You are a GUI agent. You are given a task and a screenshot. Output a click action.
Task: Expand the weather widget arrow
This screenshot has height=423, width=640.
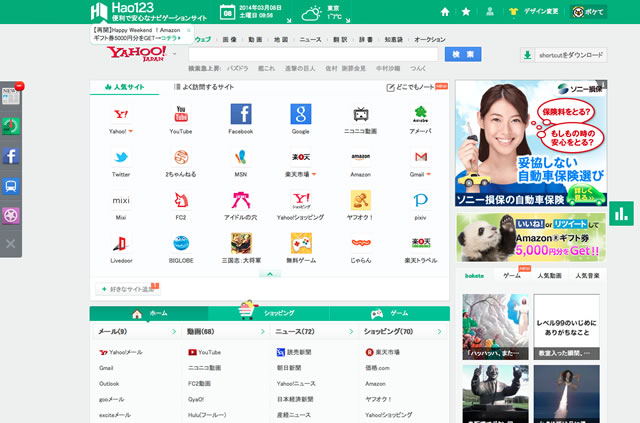[348, 20]
